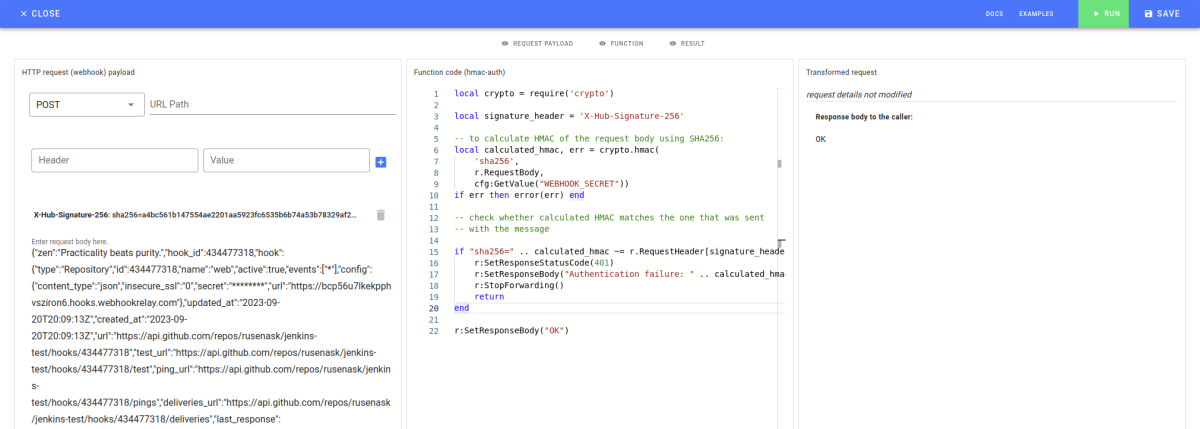Focus the Header name input field
1200x429 pixels.
point(114,160)
